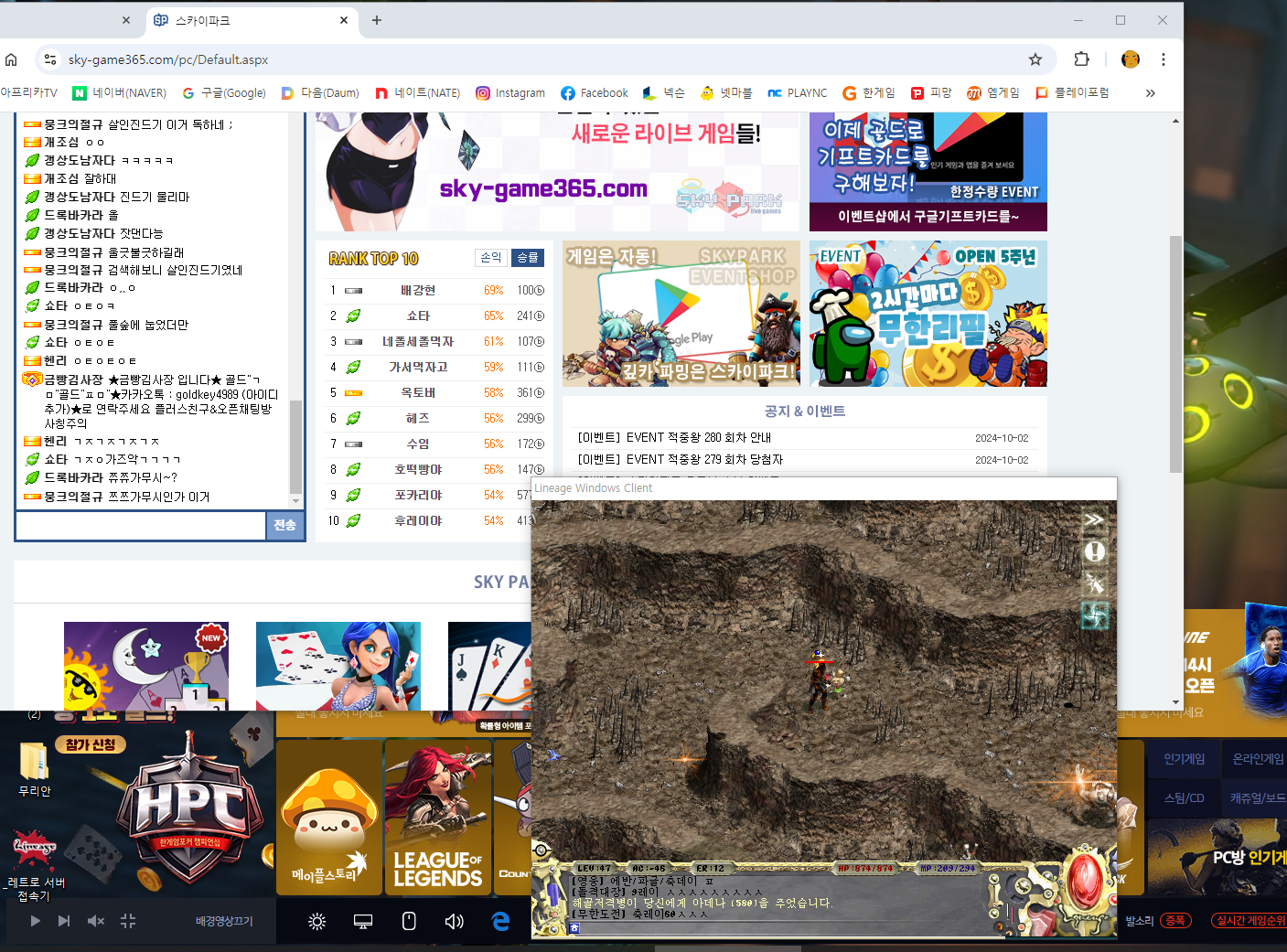The image size is (1287, 952).
Task: Open the Google gift card event banner
Action: click(x=928, y=172)
